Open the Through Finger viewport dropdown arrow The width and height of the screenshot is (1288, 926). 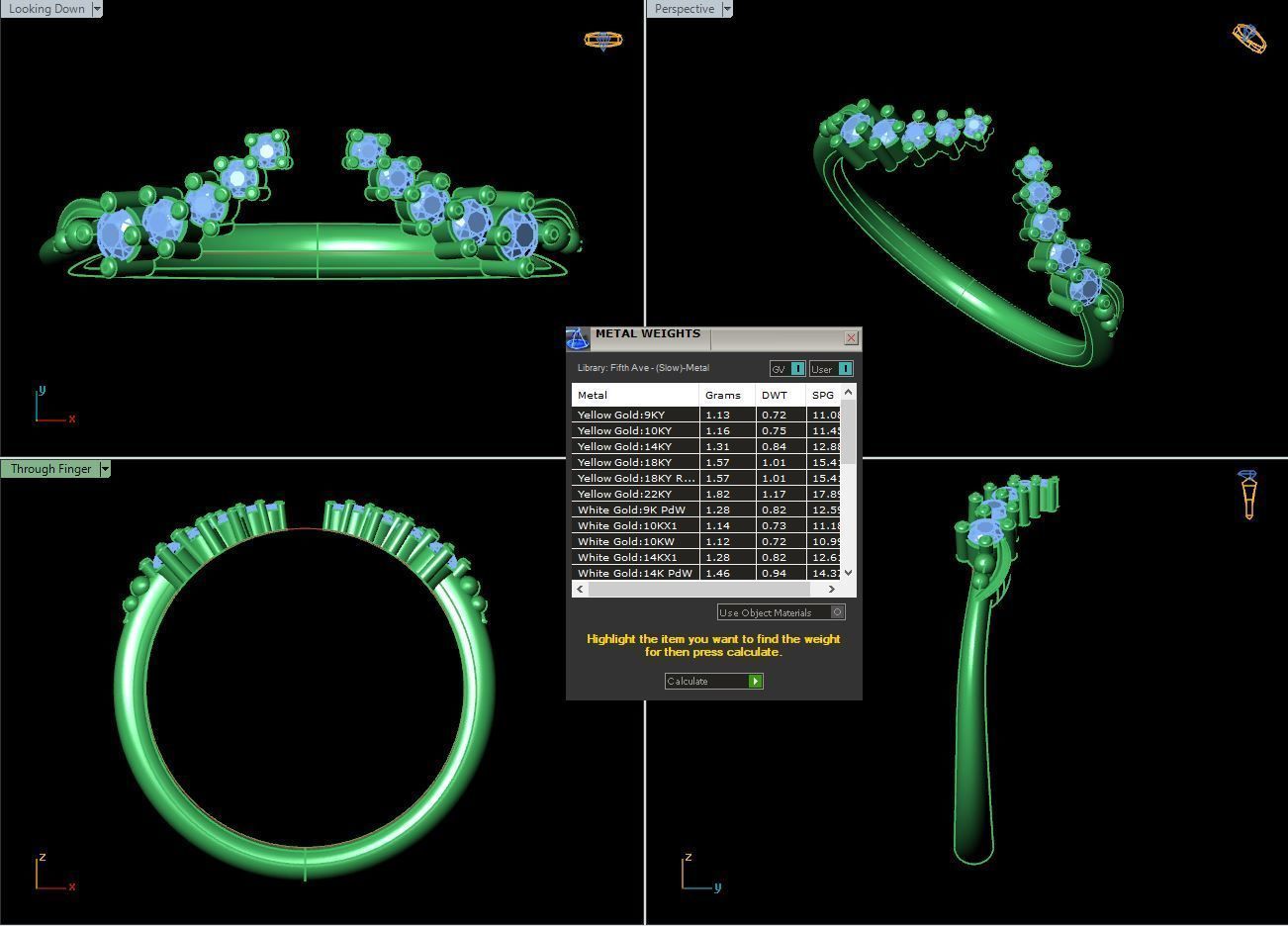(105, 469)
